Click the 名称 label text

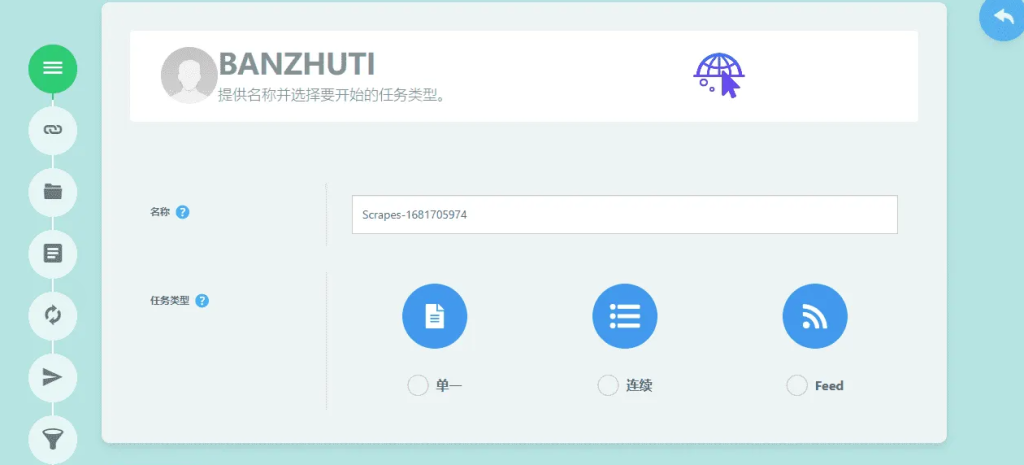pos(160,212)
